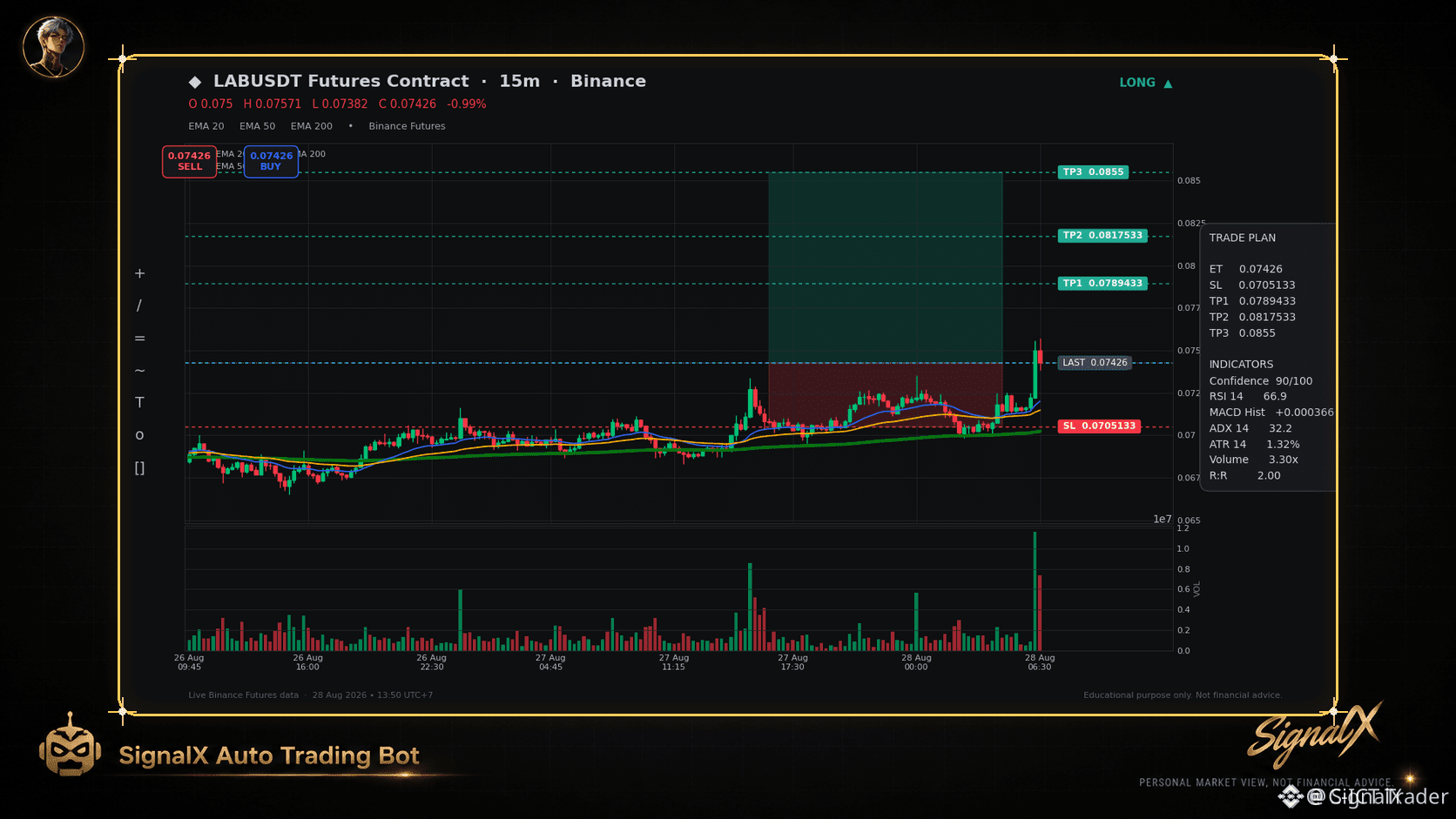Select the ET 0.07426 entry row
The width and height of the screenshot is (1456, 819).
pos(1246,269)
